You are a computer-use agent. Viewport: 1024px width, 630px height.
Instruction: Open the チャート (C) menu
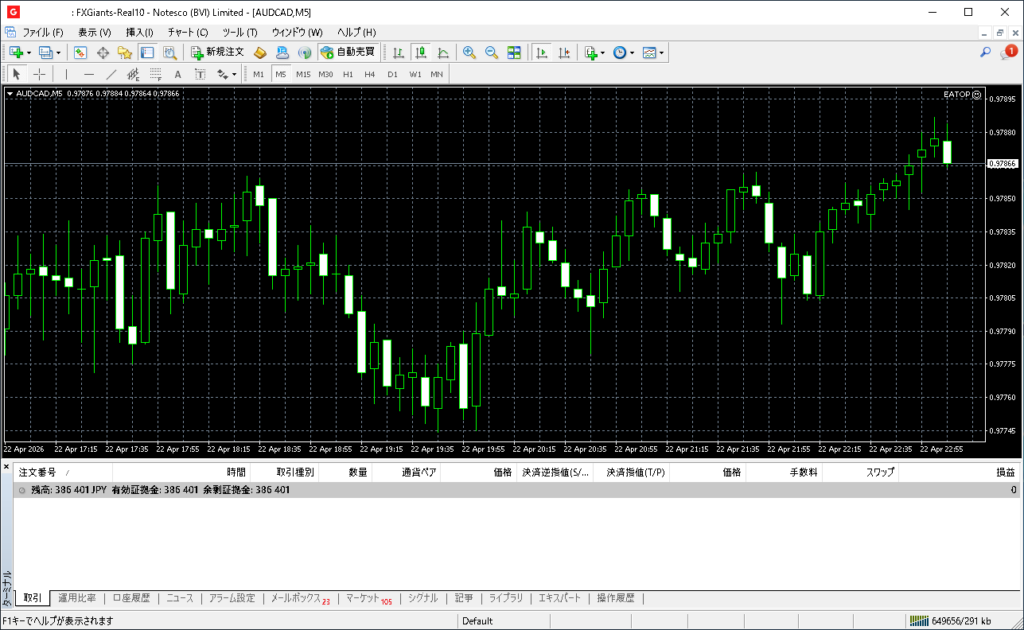[x=187, y=32]
